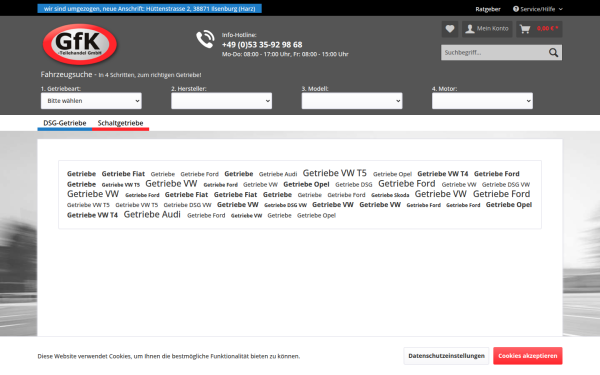Viewport: 600px width, 375px height.
Task: Open the Hersteller dropdown
Action: point(222,101)
